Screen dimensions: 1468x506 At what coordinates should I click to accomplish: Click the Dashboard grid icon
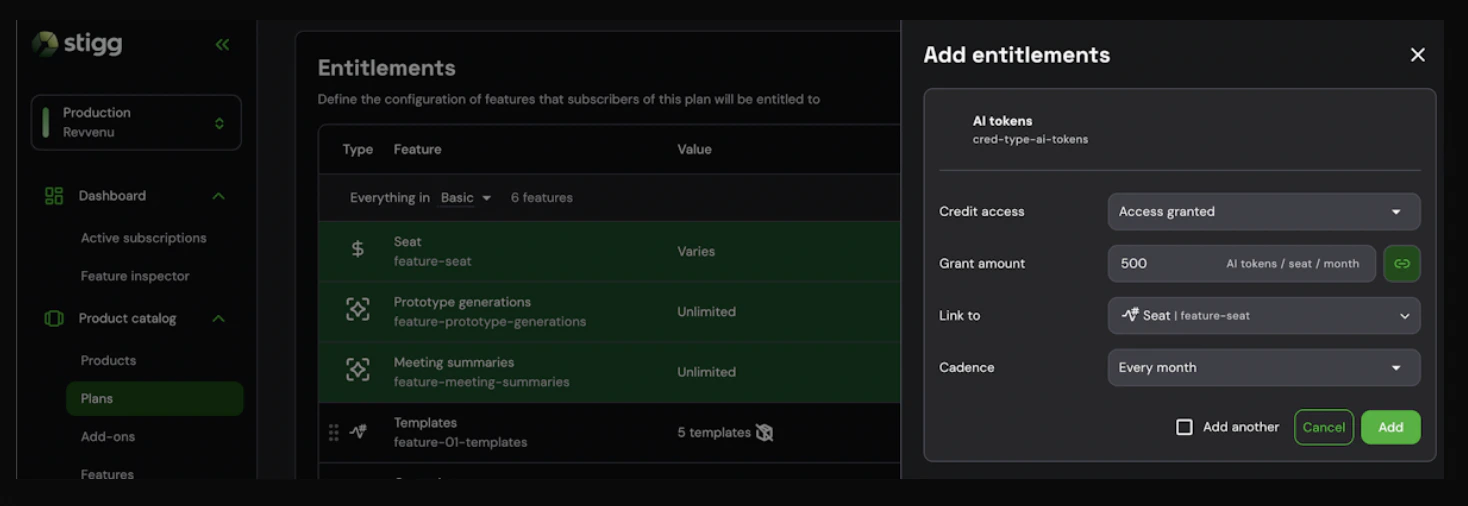click(x=54, y=196)
